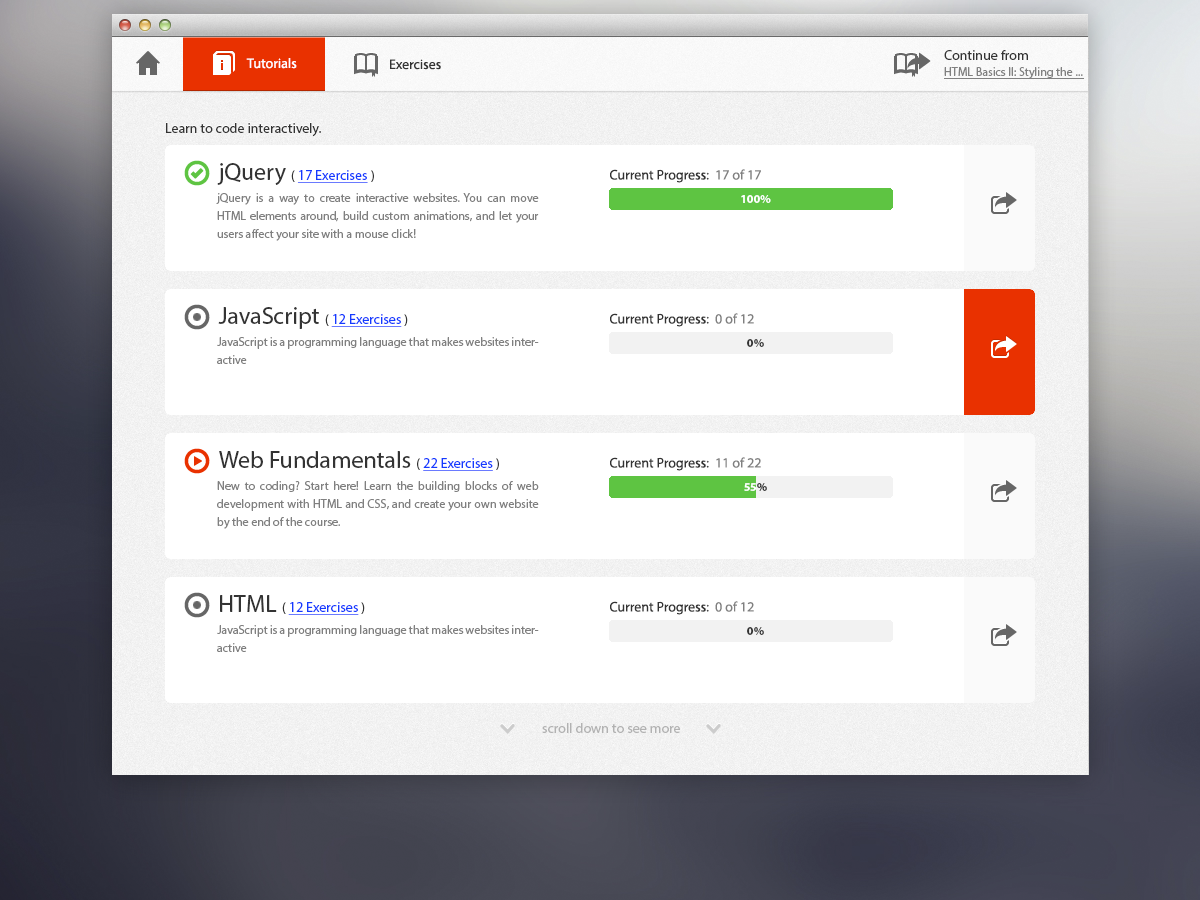Switch to the Exercises tab
This screenshot has height=900, width=1200.
click(x=397, y=64)
